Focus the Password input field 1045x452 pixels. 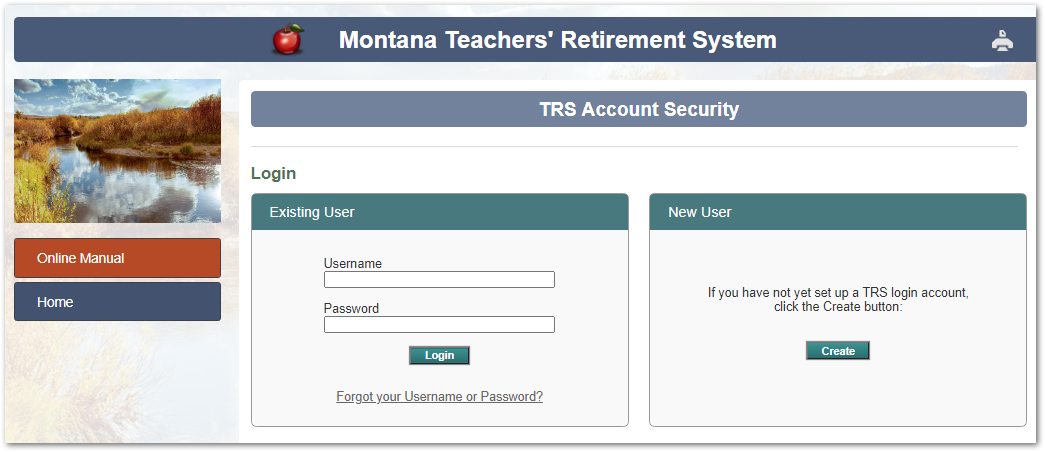(x=439, y=325)
